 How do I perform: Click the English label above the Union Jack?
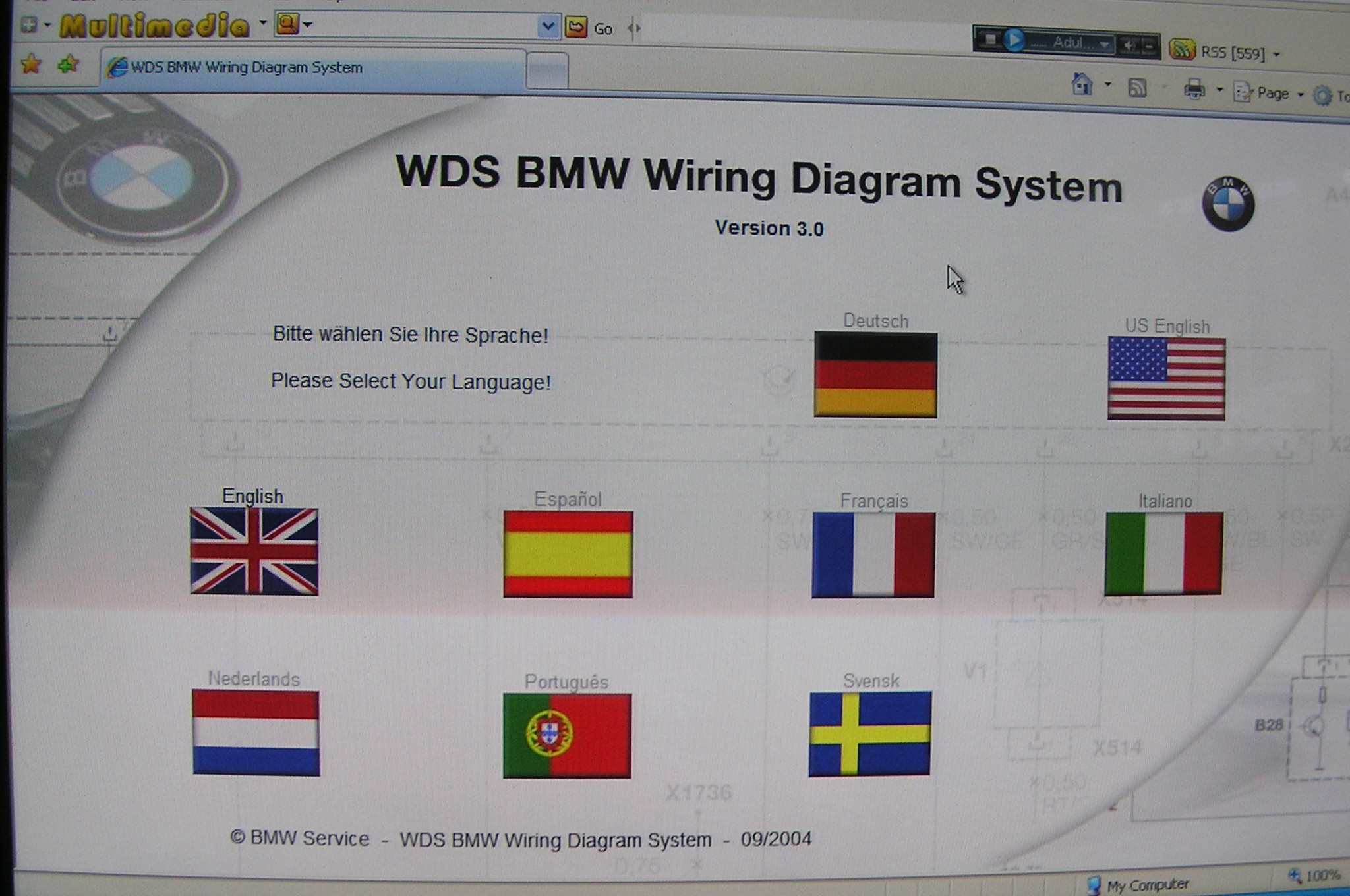tap(252, 496)
